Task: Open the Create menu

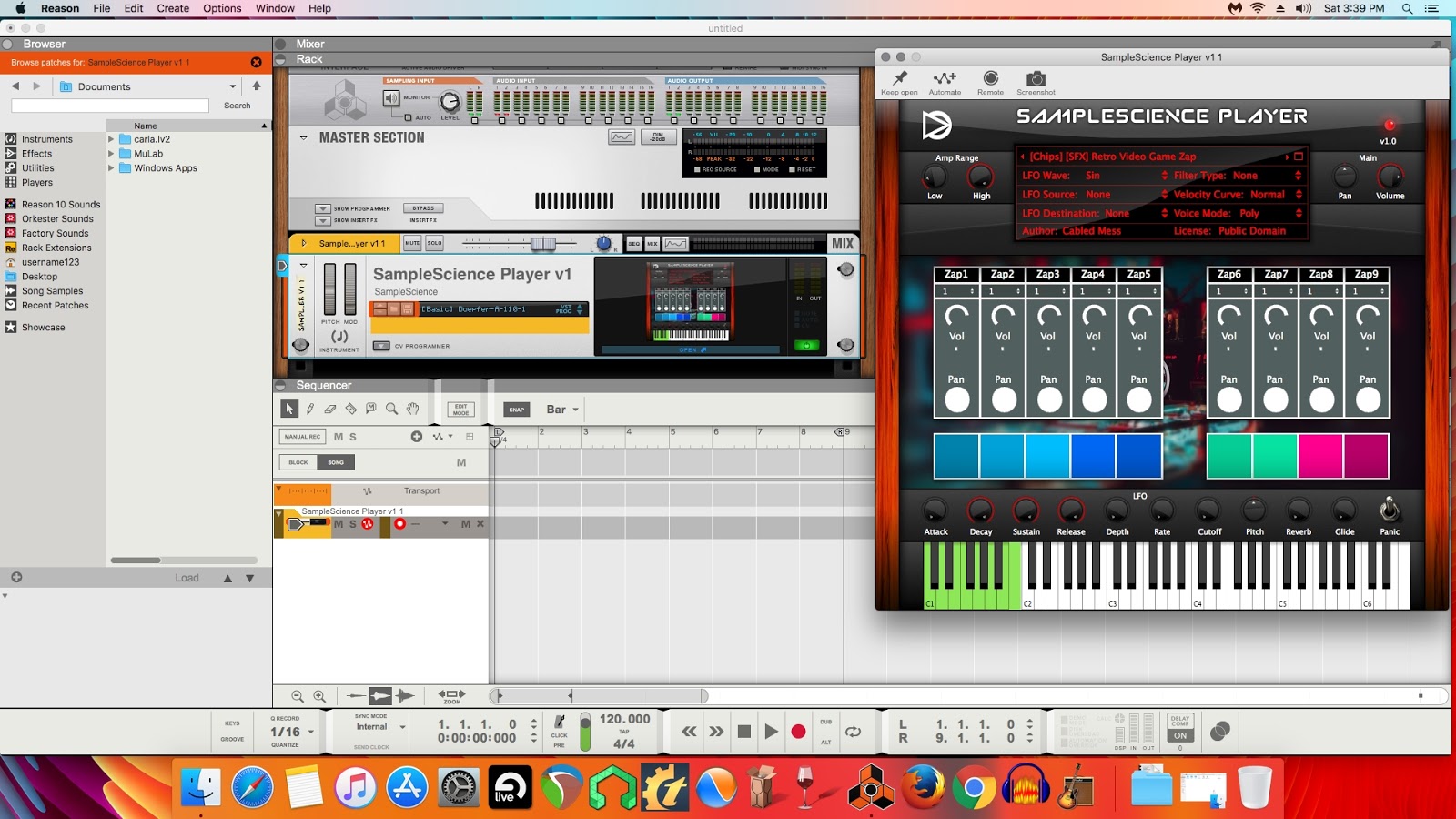Action: [x=173, y=8]
